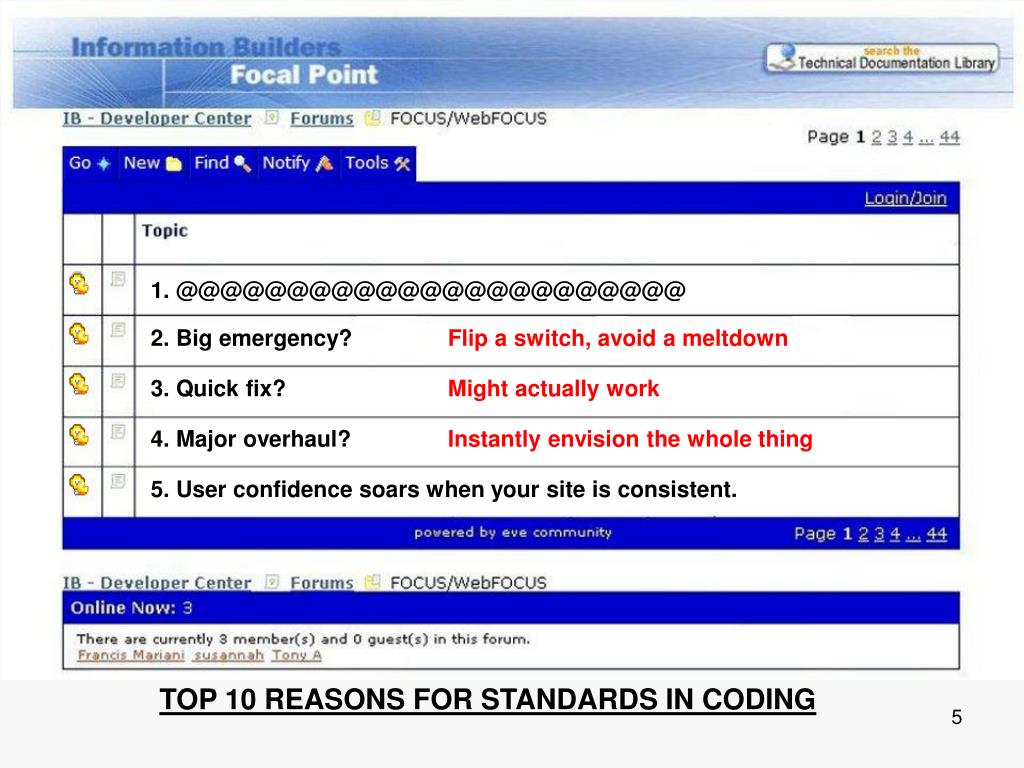
Task: Click the status icon for Big emergency topic
Action: [80, 334]
